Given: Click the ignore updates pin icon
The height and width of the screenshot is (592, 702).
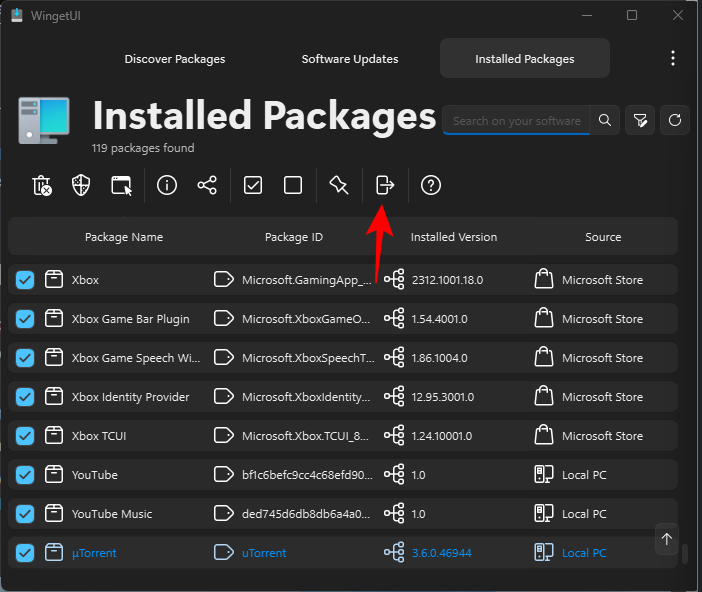Looking at the screenshot, I should pyautogui.click(x=339, y=185).
